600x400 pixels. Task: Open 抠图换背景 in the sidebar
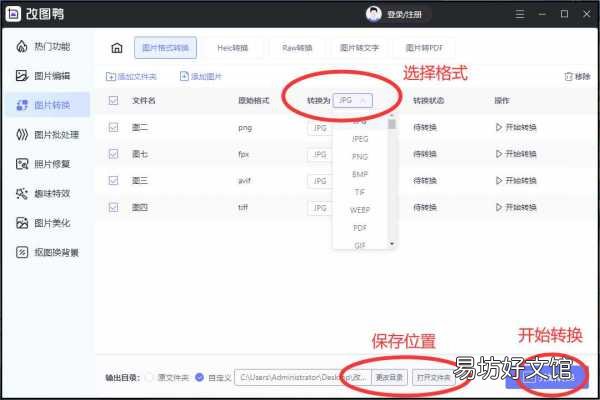(x=47, y=252)
